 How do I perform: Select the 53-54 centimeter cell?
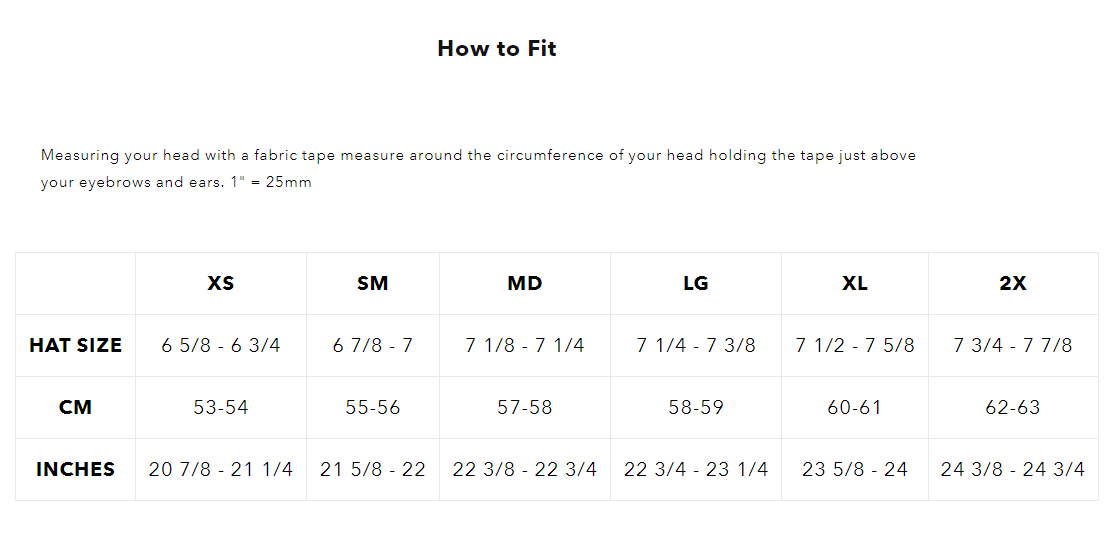221,407
